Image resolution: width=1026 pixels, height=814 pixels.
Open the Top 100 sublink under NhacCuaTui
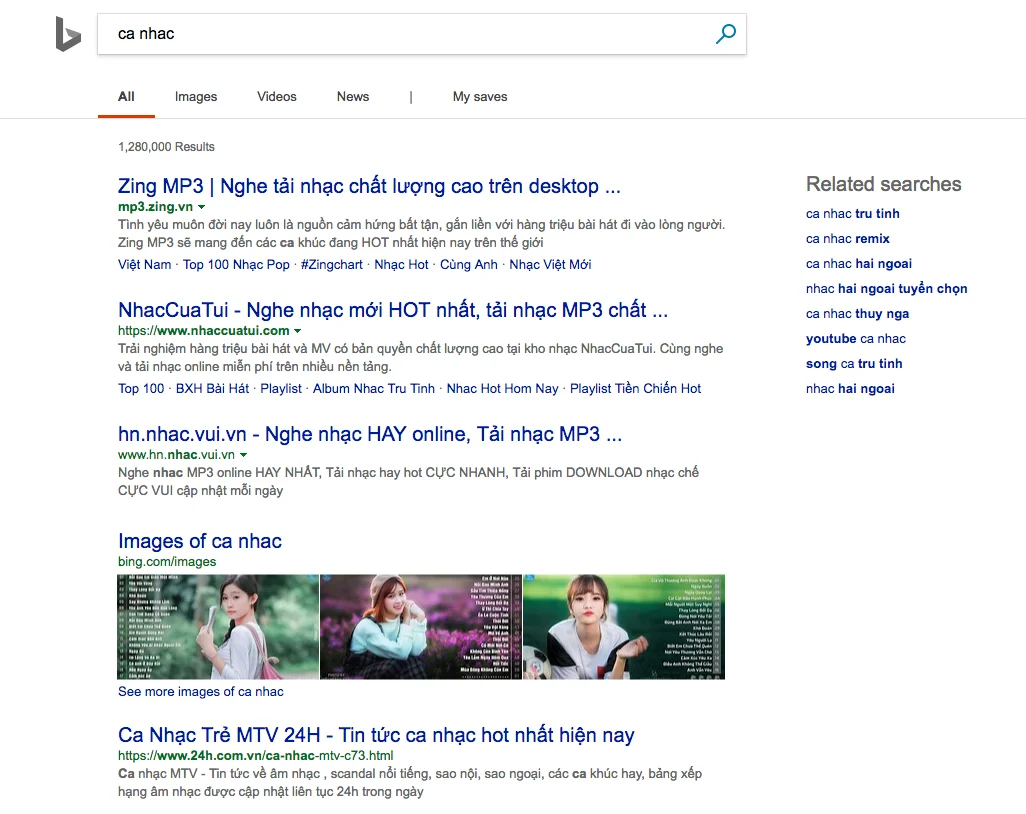tap(141, 389)
